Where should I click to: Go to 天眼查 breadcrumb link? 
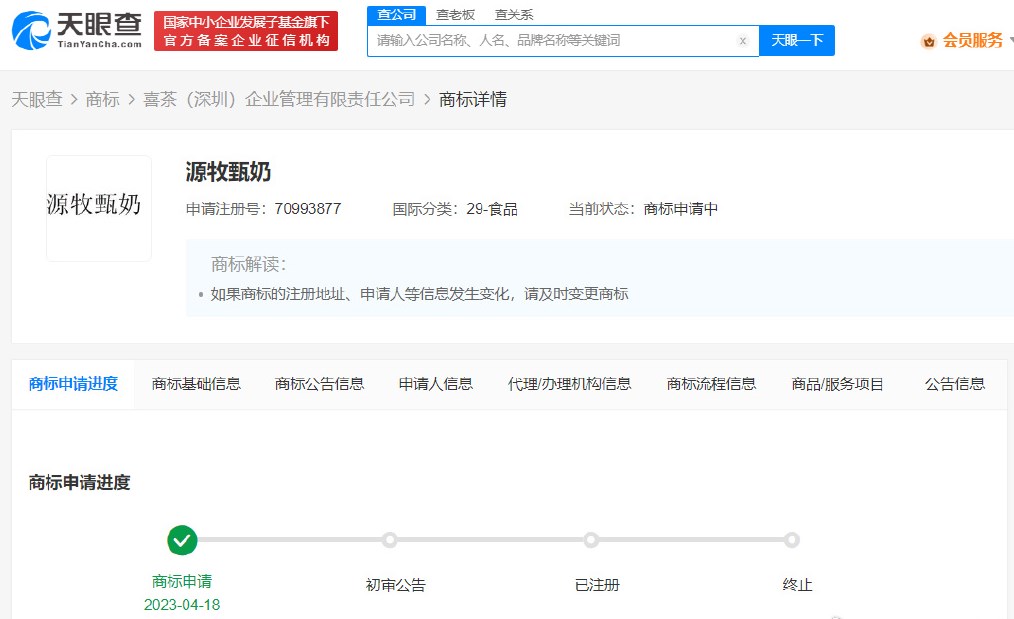[x=37, y=100]
